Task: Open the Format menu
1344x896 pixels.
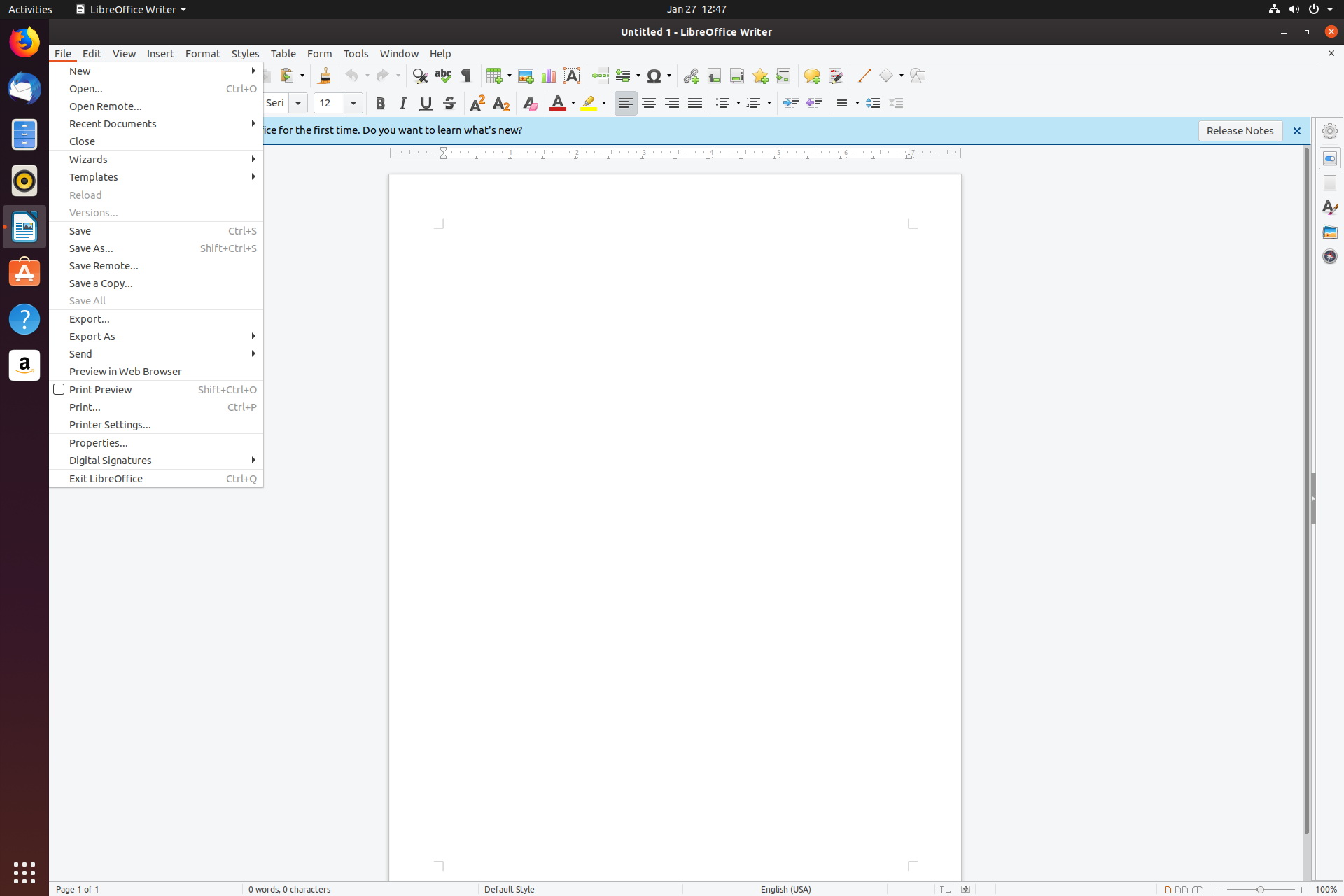Action: (202, 53)
